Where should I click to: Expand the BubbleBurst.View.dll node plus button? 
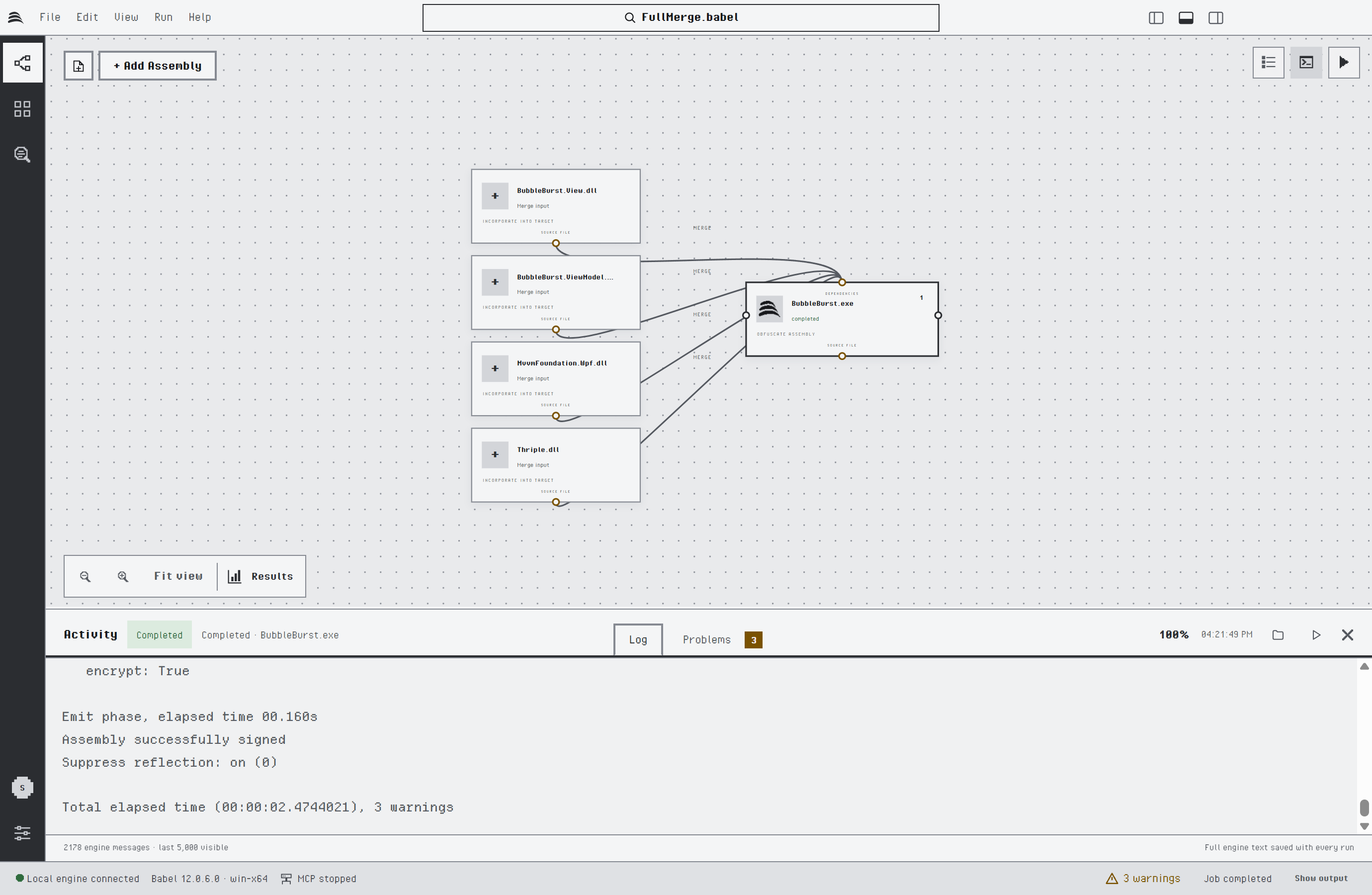pyautogui.click(x=495, y=196)
